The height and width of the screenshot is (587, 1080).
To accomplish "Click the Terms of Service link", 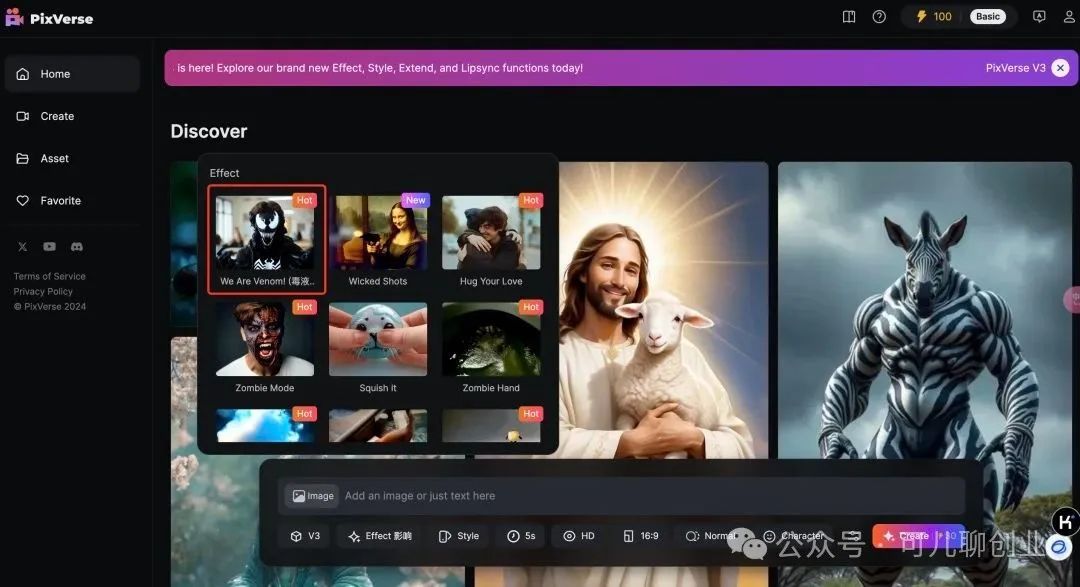I will 49,276.
